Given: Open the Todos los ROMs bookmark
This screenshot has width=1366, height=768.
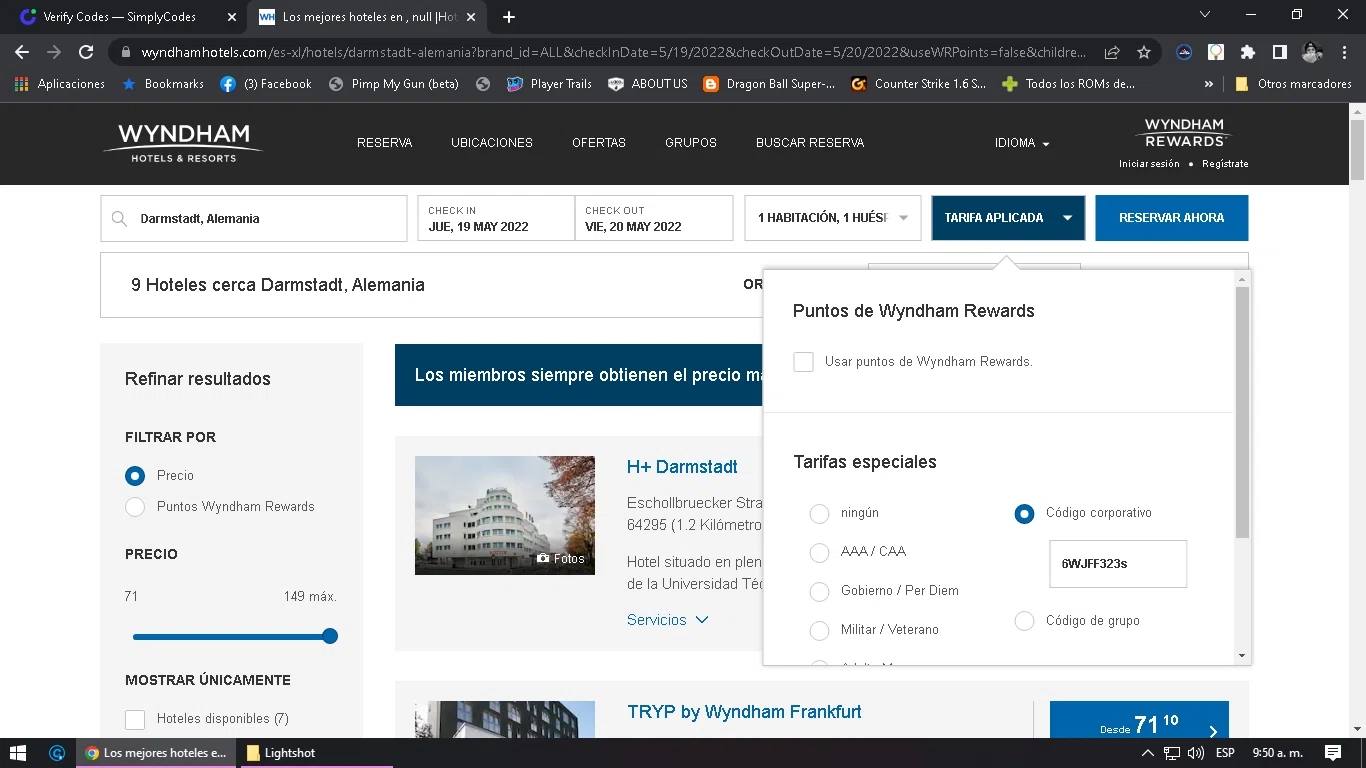Looking at the screenshot, I should point(1069,84).
